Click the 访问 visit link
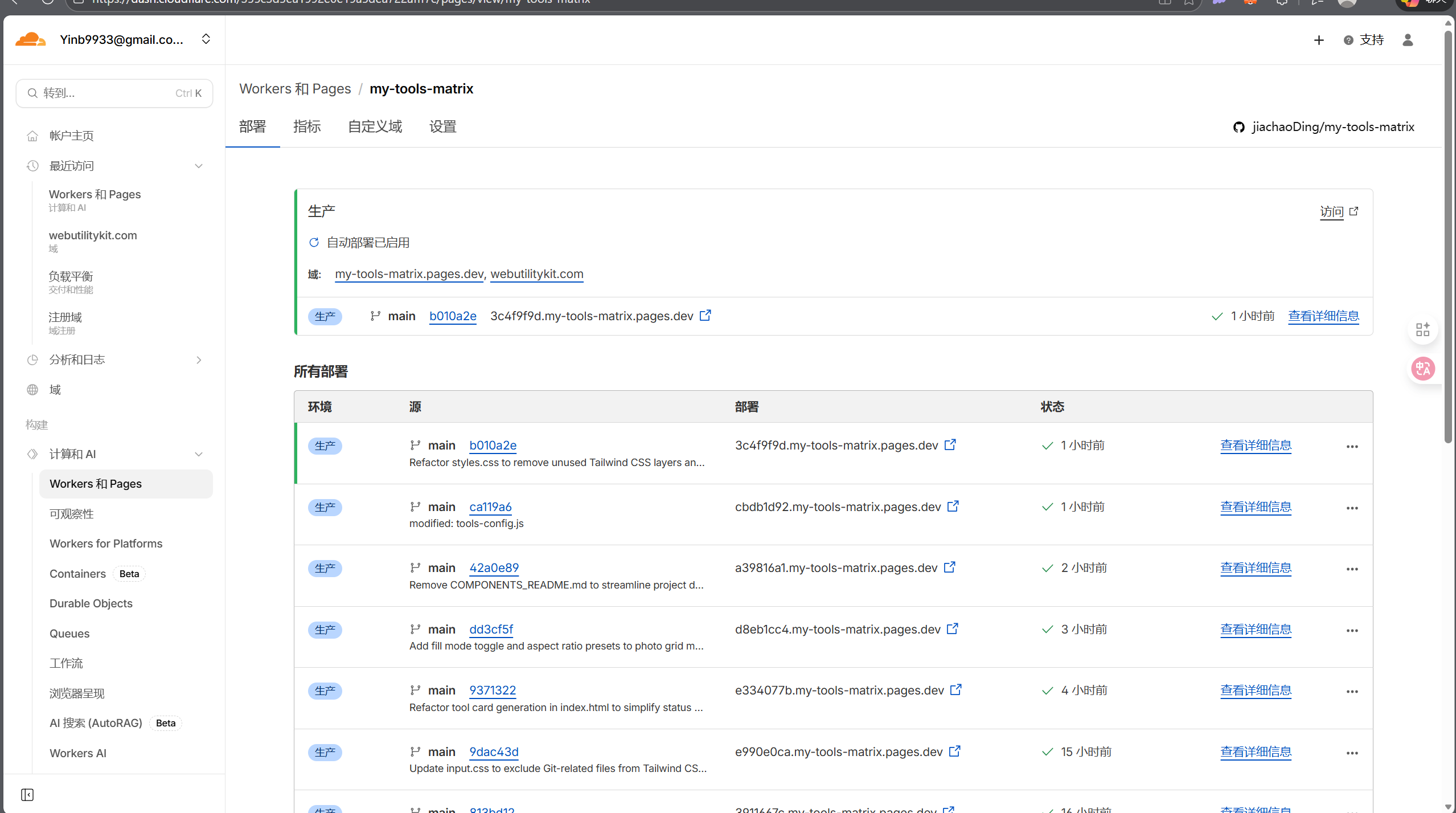 click(x=1339, y=211)
